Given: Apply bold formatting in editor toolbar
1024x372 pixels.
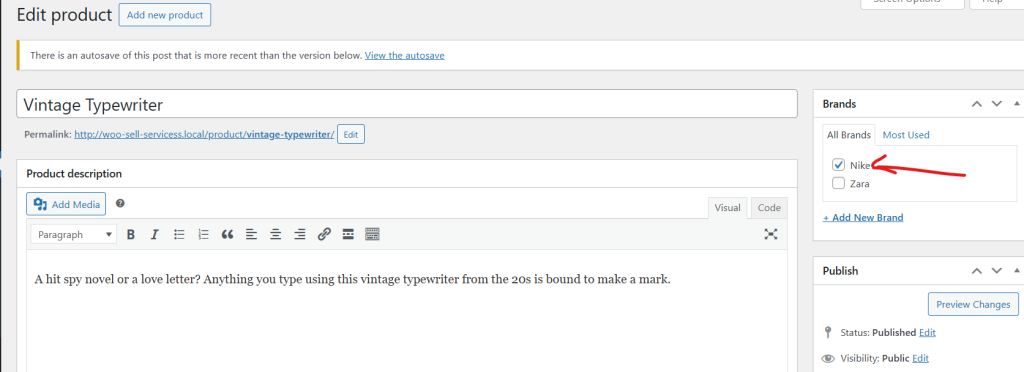Looking at the screenshot, I should tap(131, 234).
